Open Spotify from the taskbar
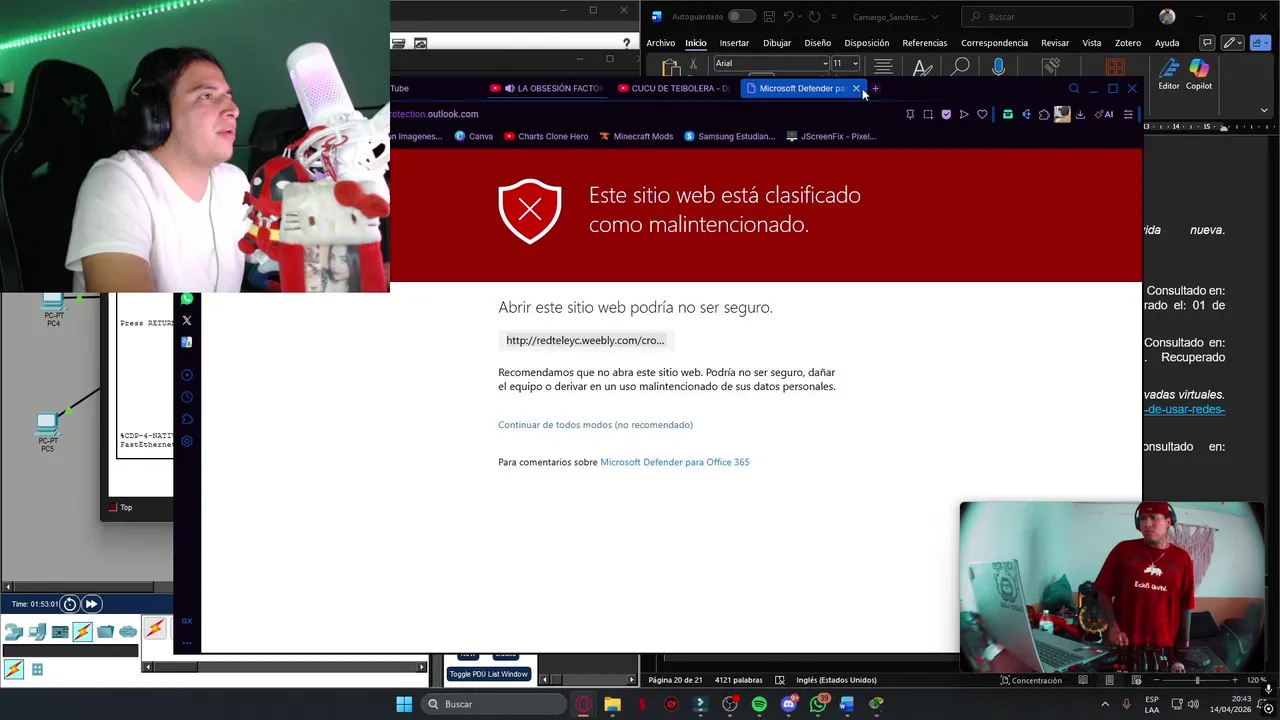 [x=759, y=704]
